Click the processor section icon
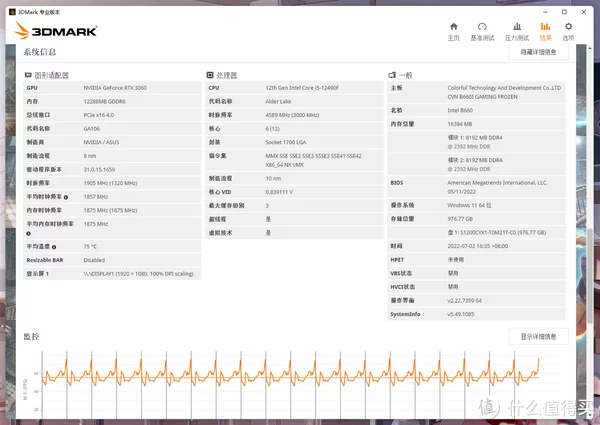 [x=210, y=75]
